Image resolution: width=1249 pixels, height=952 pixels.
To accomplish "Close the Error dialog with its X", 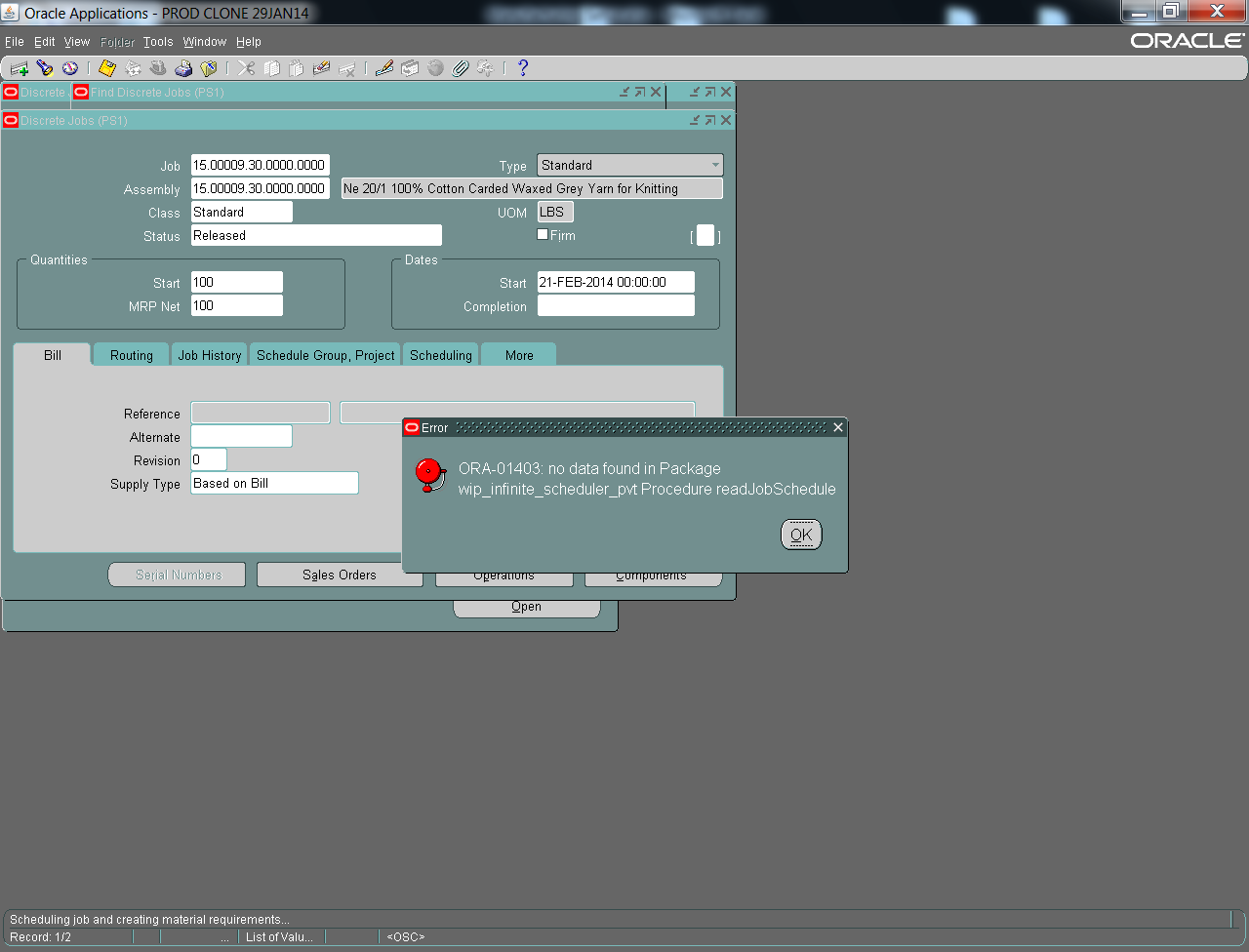I will (x=837, y=427).
